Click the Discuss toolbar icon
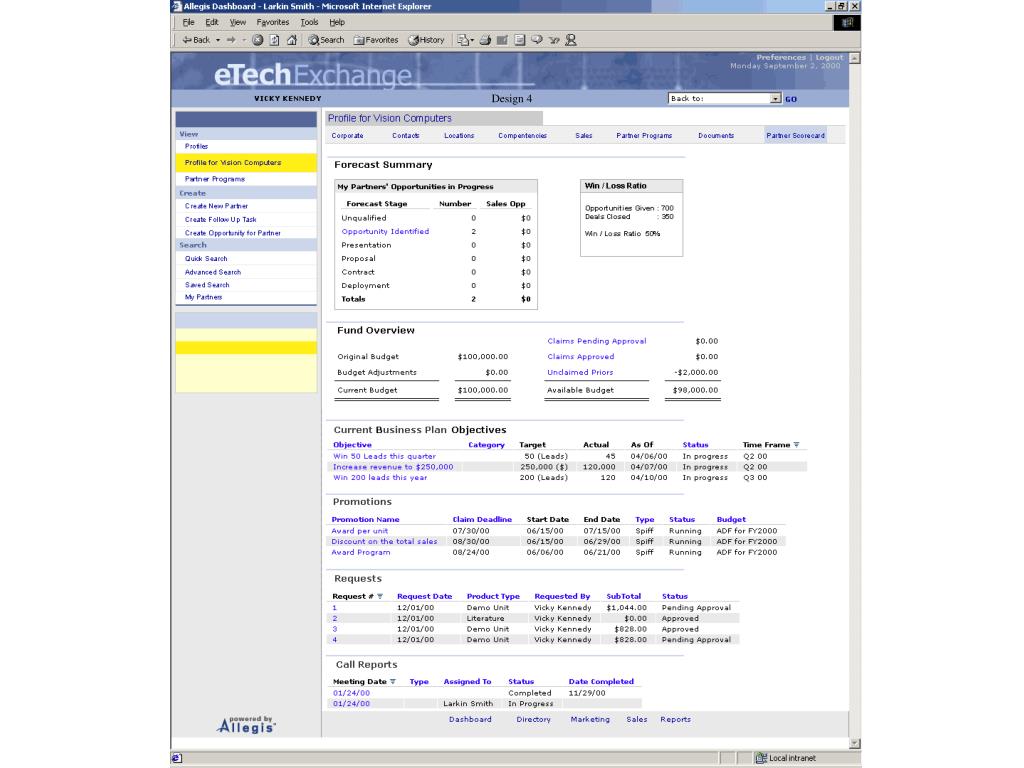This screenshot has width=1024, height=768. point(537,40)
